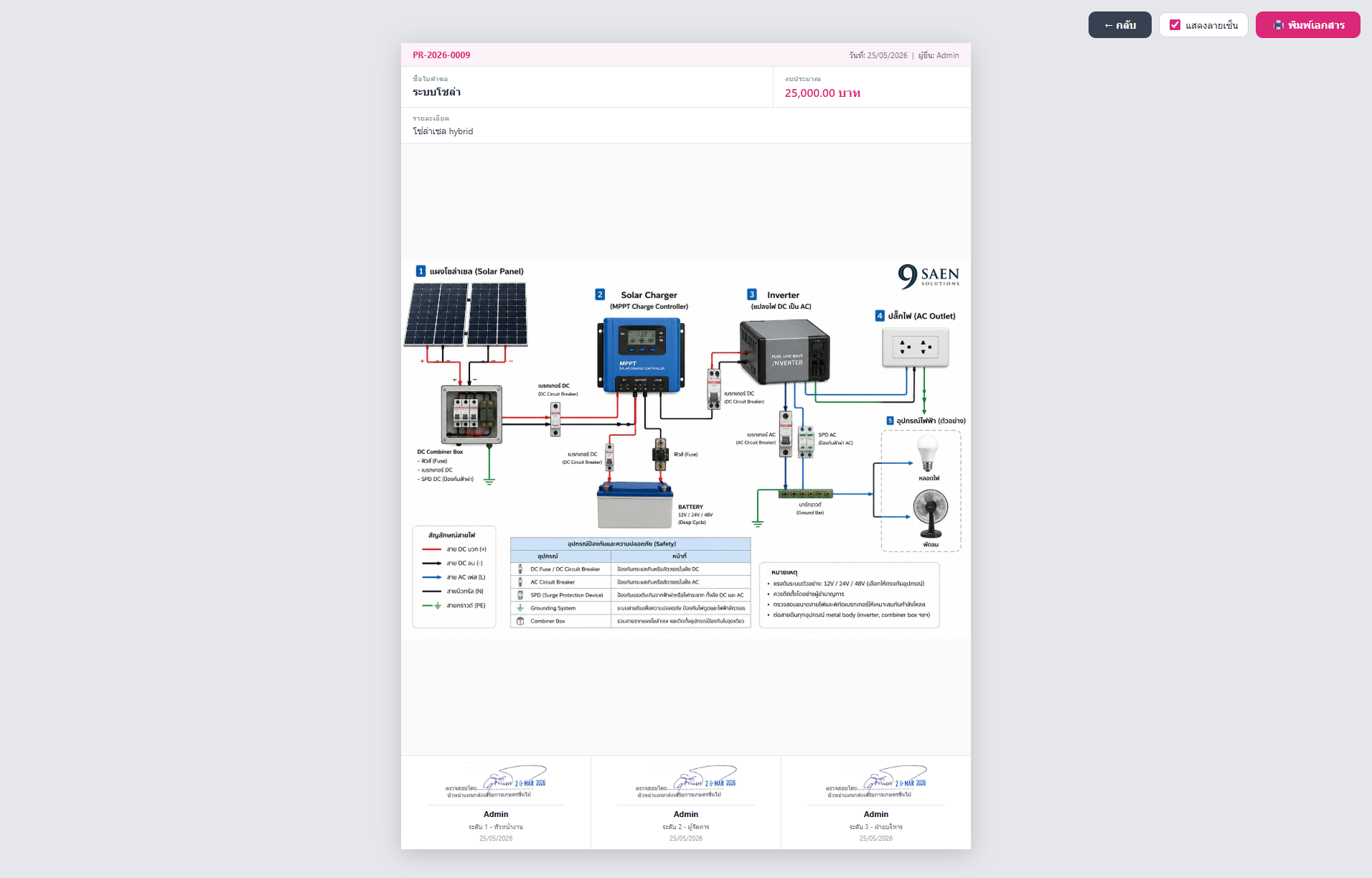Click the printer icon in print button
Screen dimensions: 1372x878
[x=1279, y=25]
